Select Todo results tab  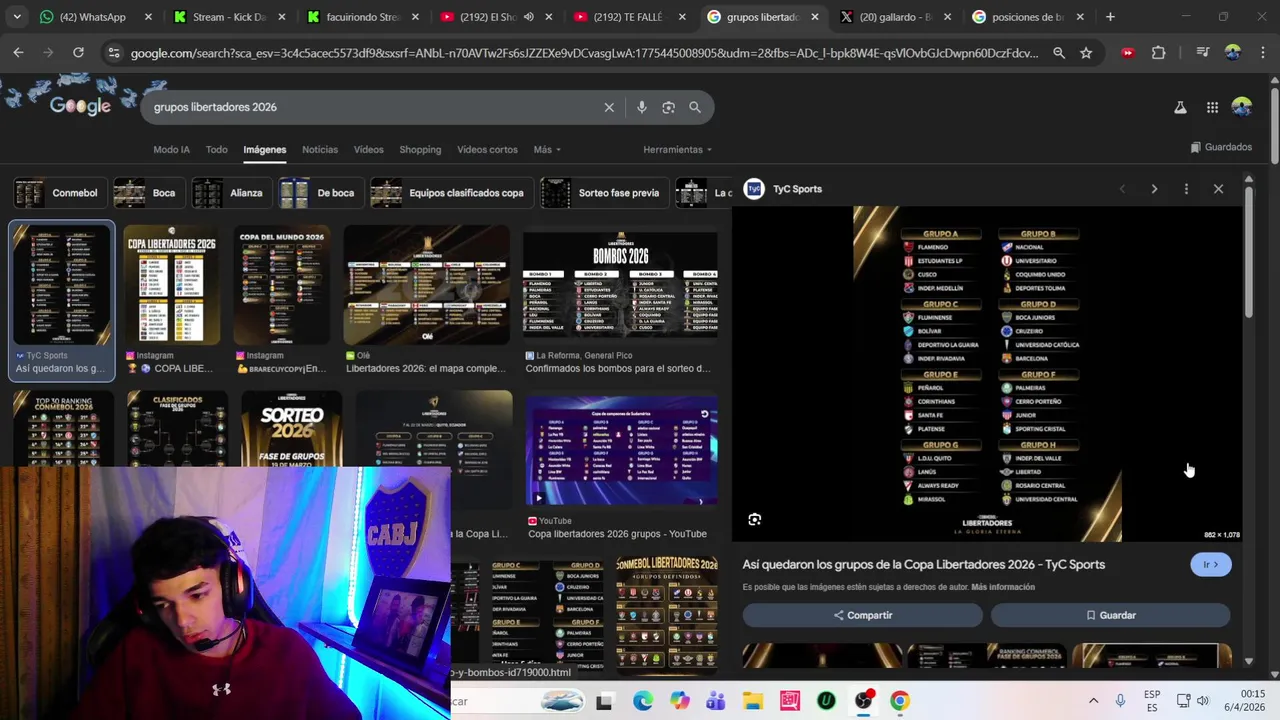[217, 149]
